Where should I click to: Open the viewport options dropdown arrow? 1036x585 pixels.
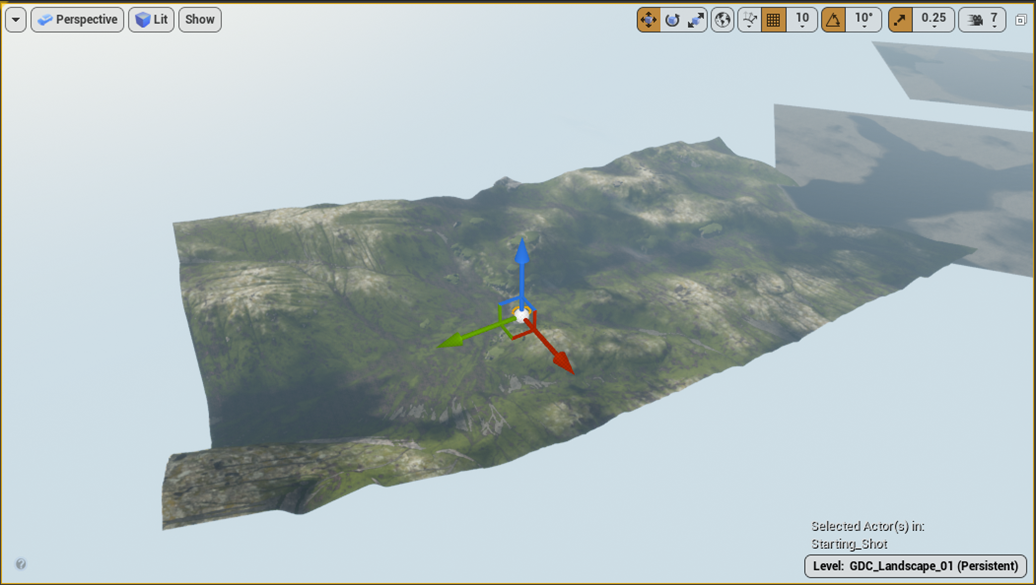(16, 20)
